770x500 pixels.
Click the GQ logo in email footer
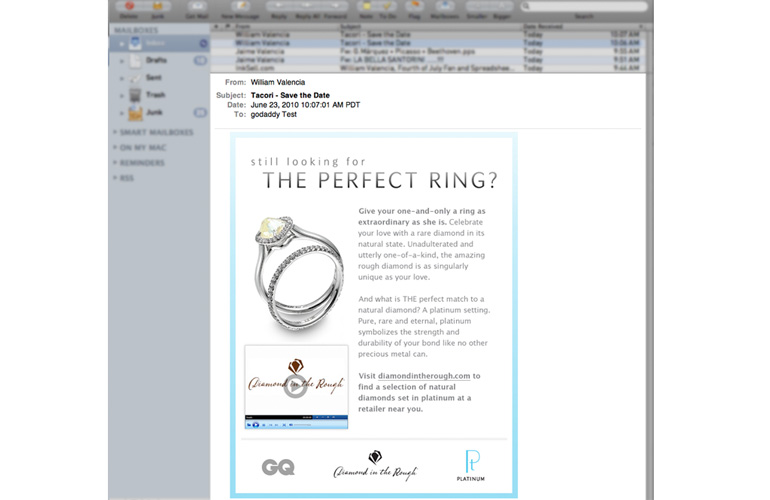click(x=278, y=467)
